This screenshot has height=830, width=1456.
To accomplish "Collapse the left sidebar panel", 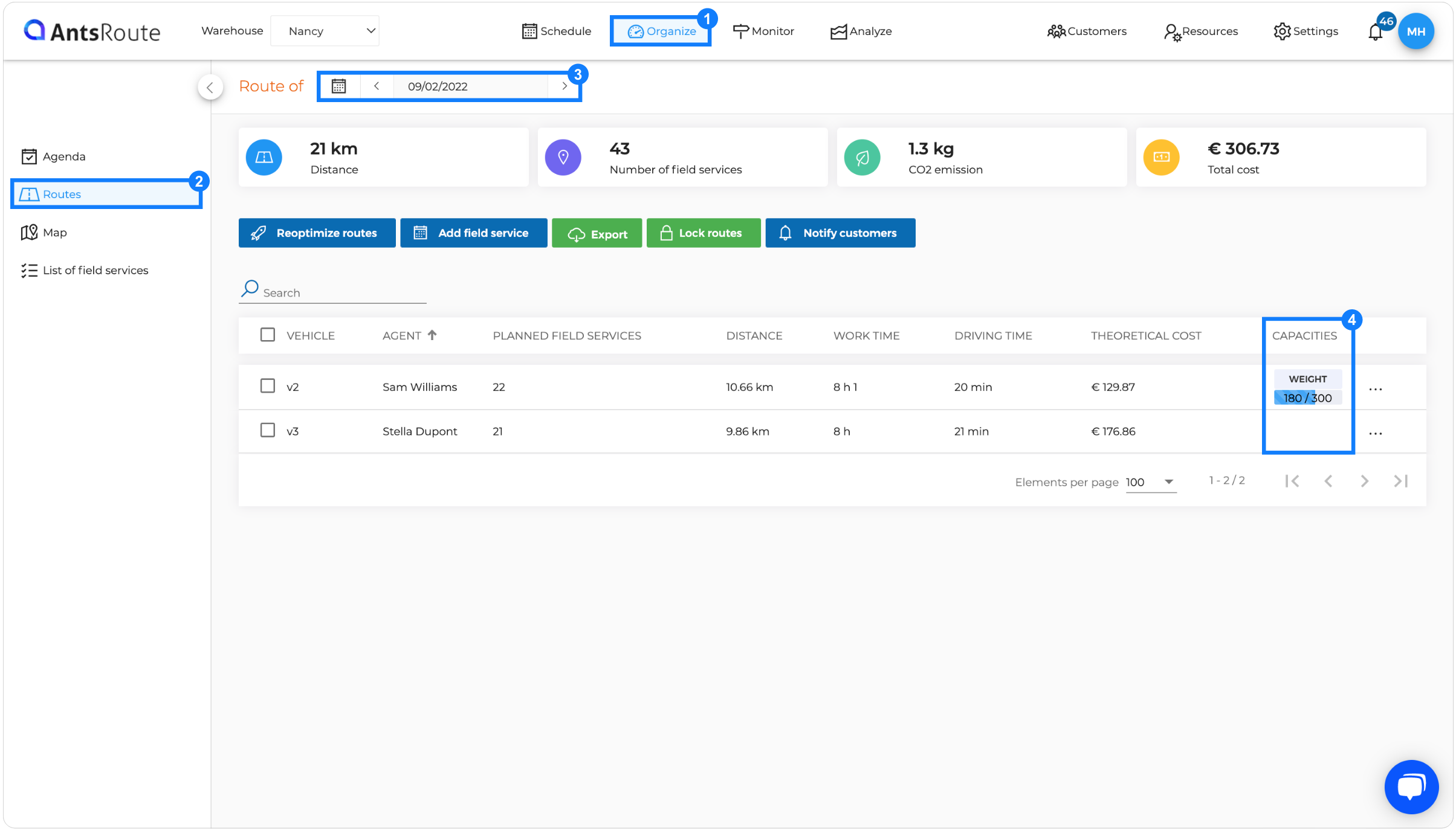I will coord(210,87).
